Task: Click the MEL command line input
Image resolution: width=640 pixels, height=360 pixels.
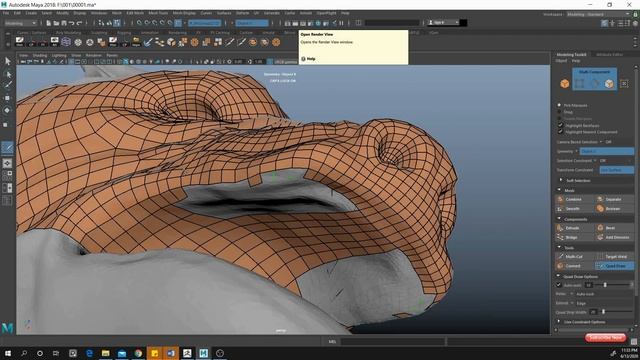Action: (x=392, y=341)
